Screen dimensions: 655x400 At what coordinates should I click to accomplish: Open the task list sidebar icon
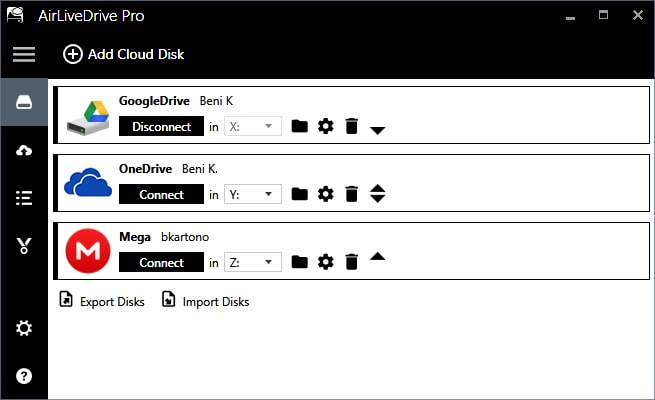[x=24, y=198]
